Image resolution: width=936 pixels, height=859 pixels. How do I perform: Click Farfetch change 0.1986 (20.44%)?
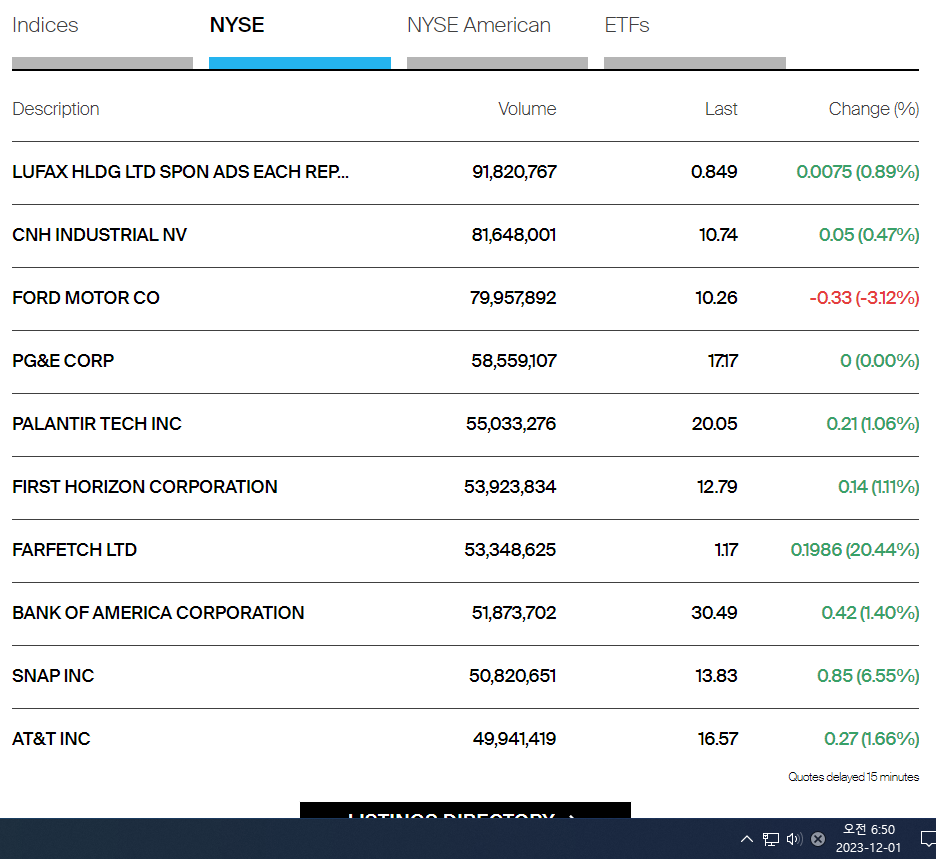click(855, 550)
